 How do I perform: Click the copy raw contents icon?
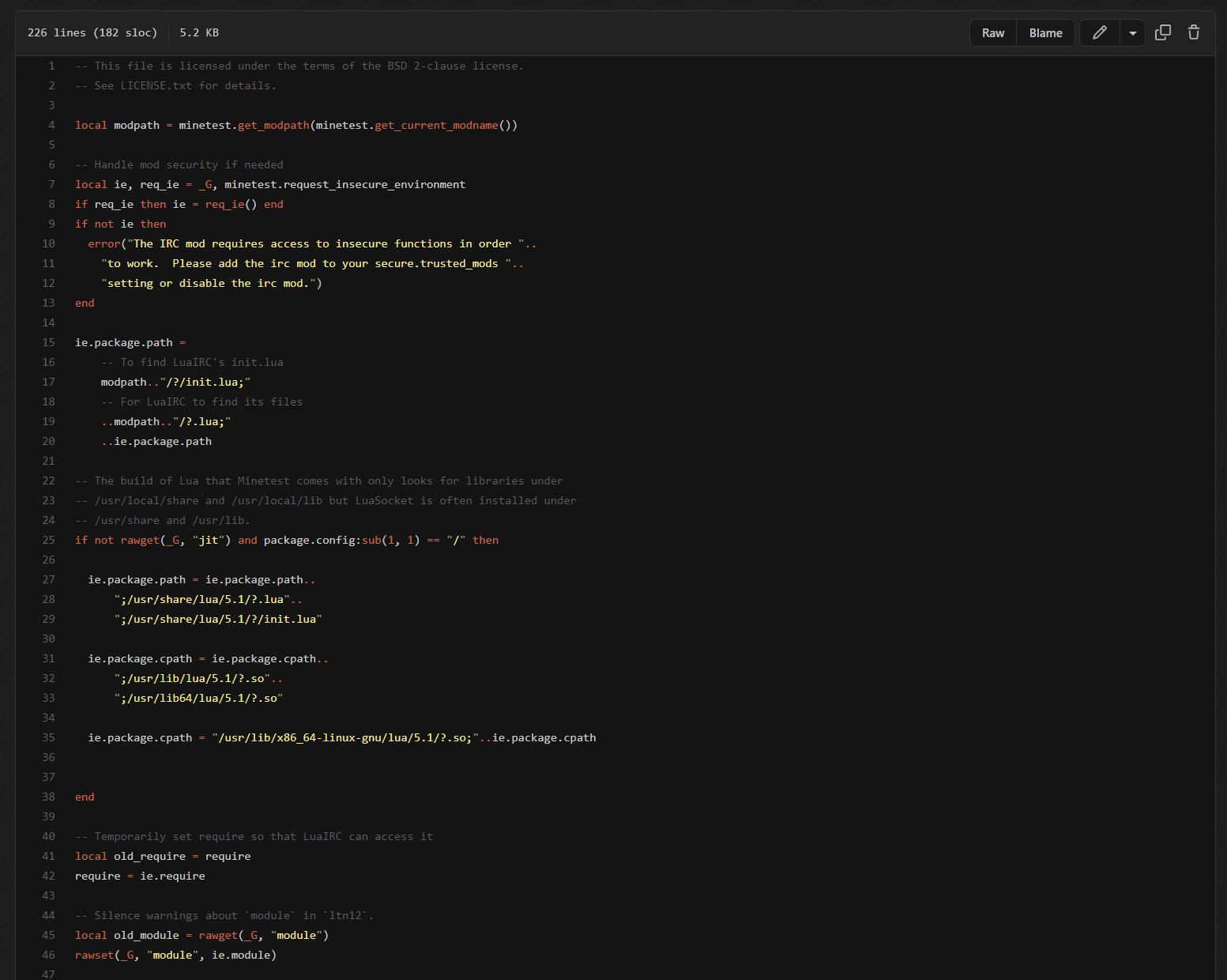coord(1162,32)
